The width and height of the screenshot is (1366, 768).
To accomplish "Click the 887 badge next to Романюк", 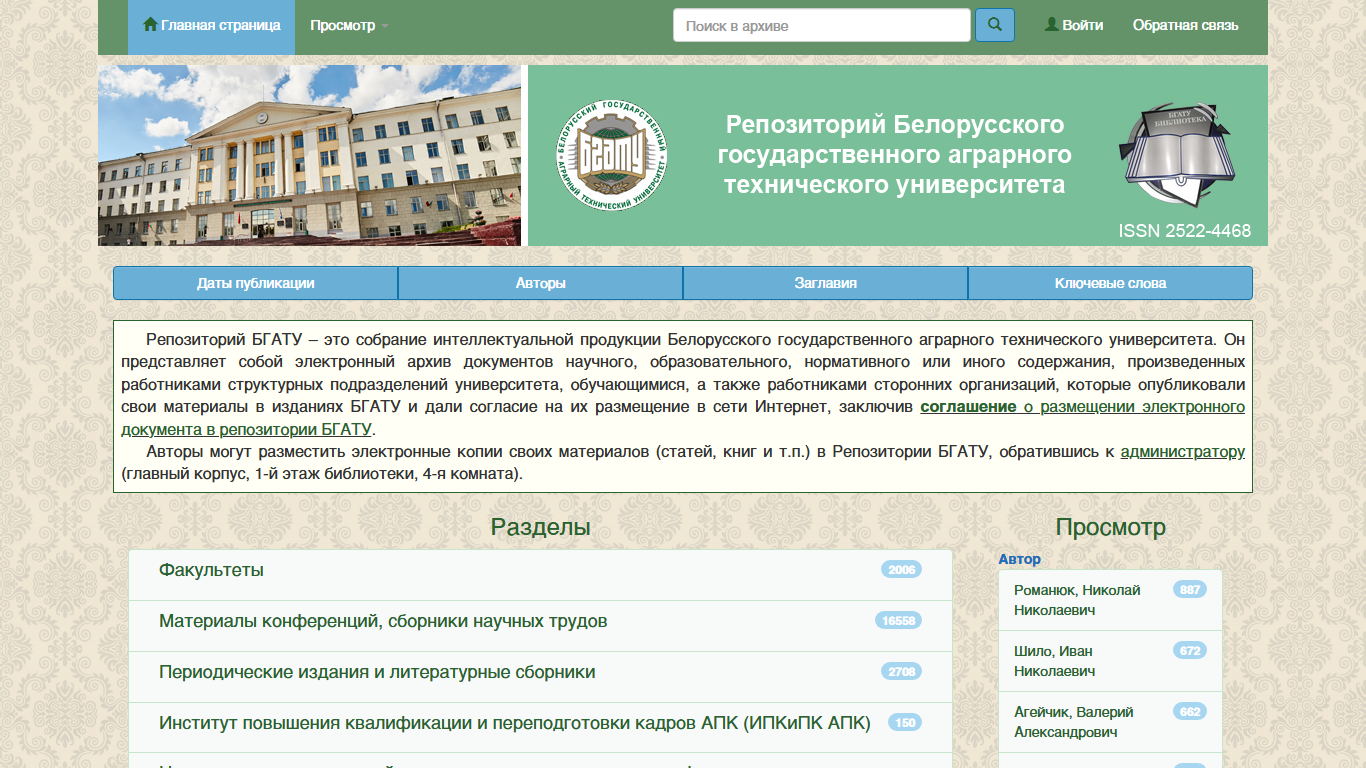I will [1190, 590].
